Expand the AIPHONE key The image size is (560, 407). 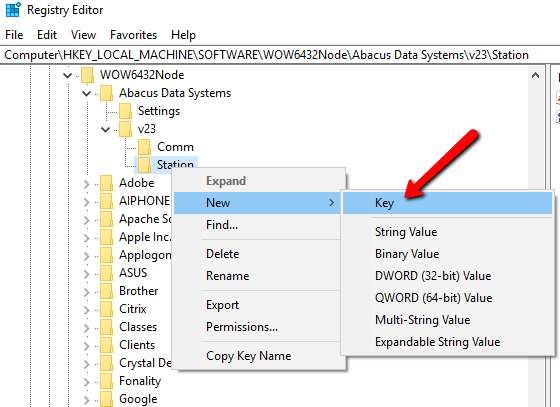click(x=86, y=202)
